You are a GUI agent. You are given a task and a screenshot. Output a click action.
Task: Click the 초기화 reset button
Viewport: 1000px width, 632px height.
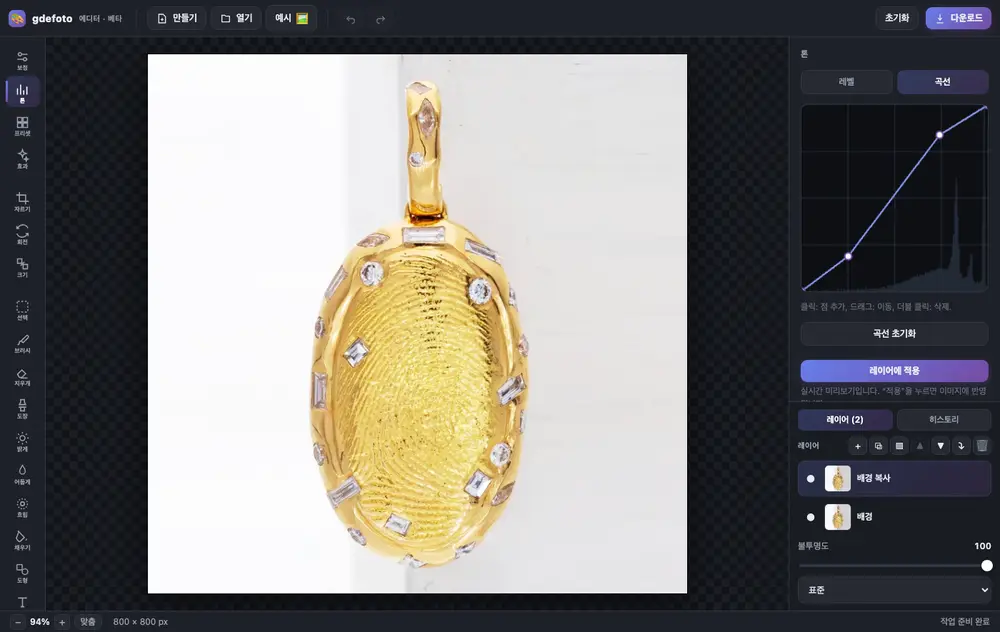pos(897,18)
